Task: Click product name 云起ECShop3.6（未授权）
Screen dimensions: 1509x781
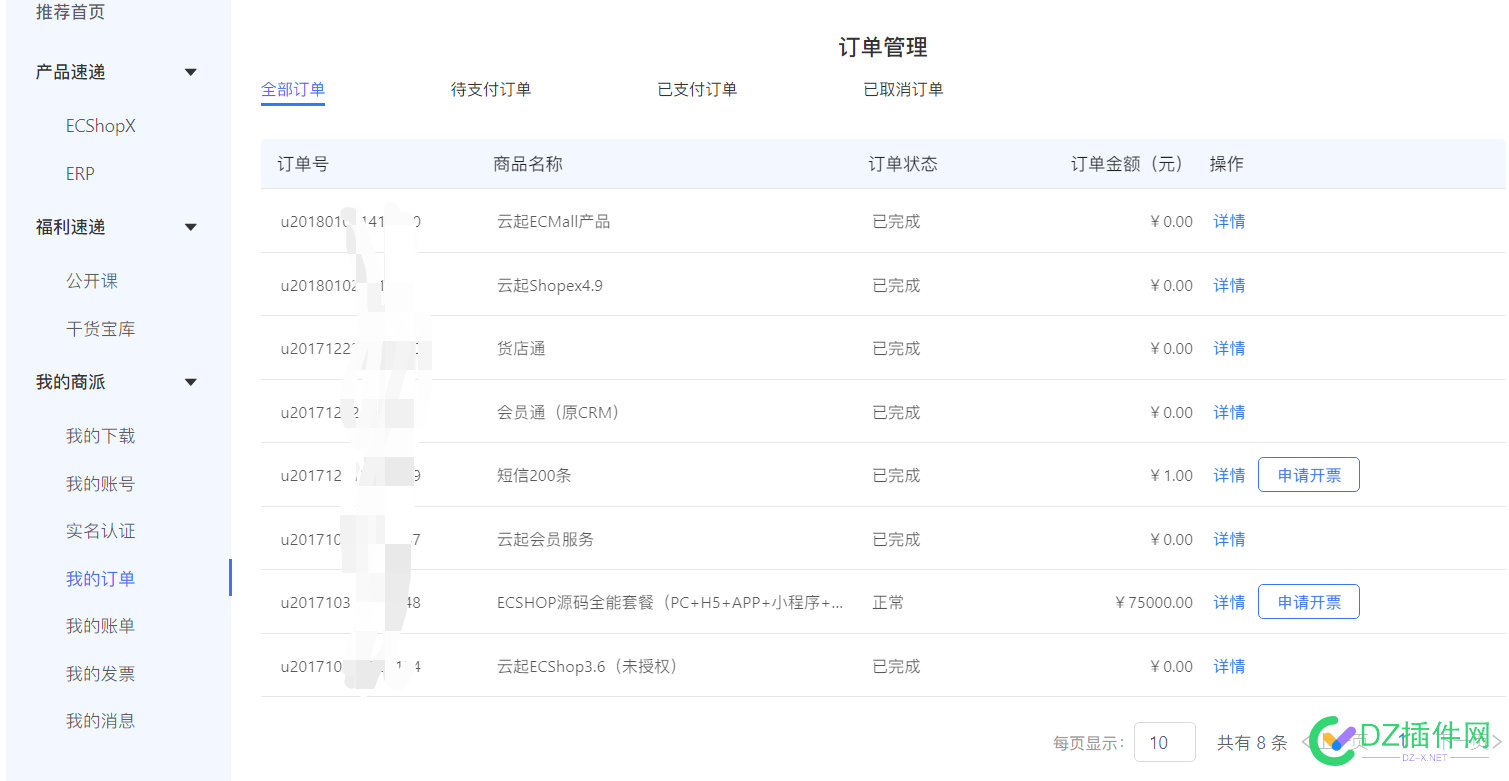Action: click(589, 667)
